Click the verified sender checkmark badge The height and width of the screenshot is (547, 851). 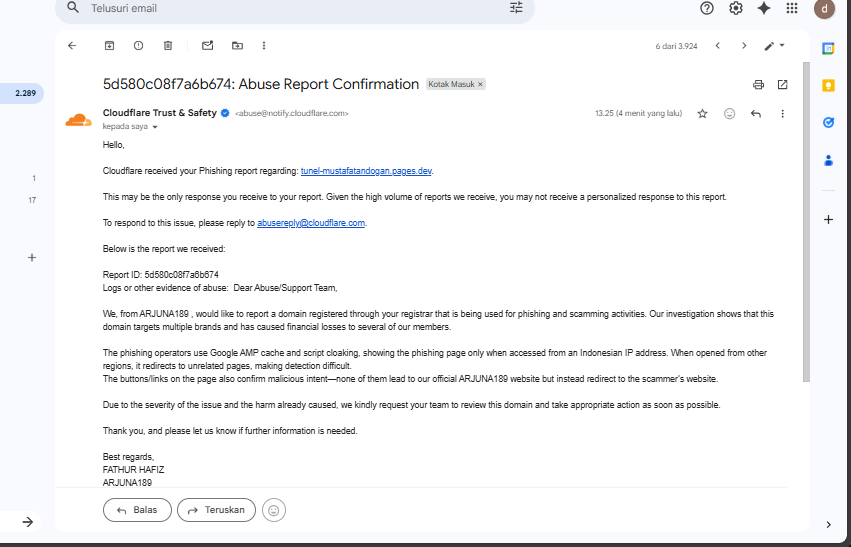pos(225,113)
